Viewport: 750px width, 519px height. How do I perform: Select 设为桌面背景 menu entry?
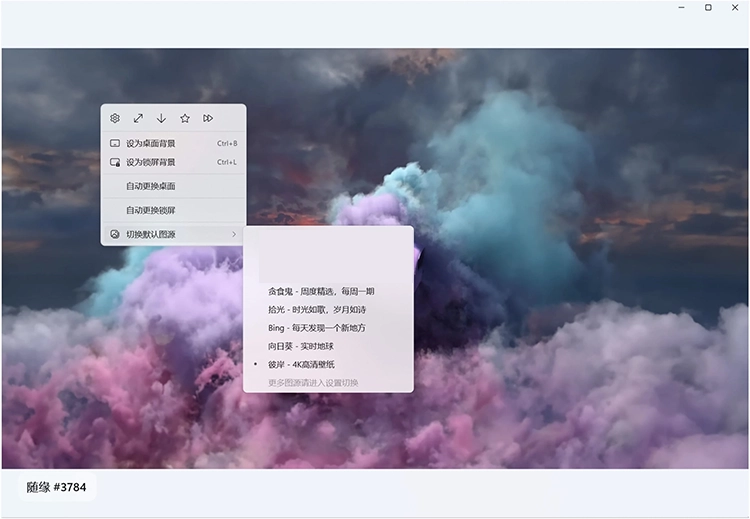coord(151,143)
